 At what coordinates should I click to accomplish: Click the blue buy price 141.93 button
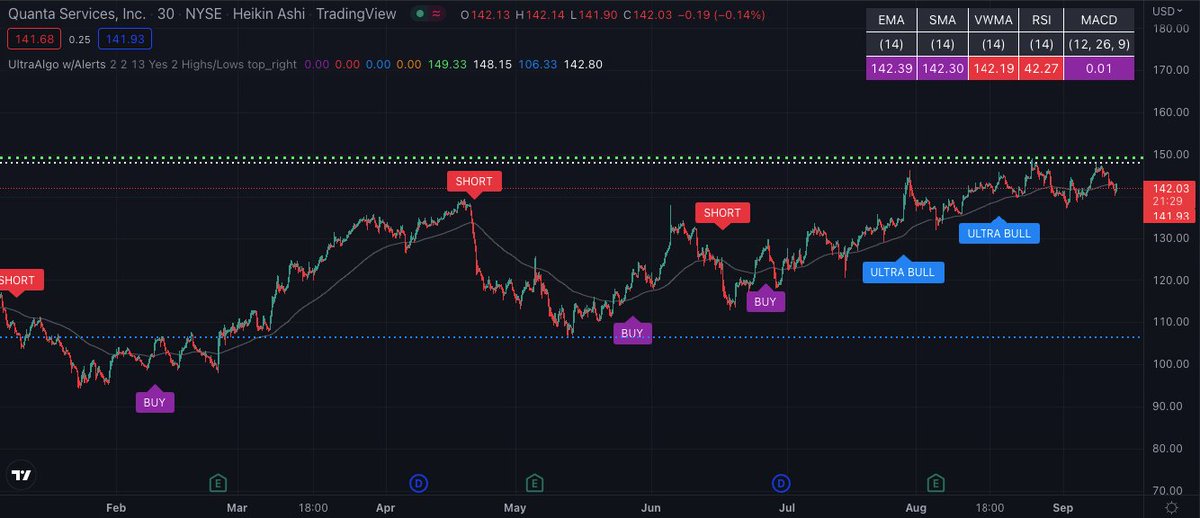[x=123, y=38]
